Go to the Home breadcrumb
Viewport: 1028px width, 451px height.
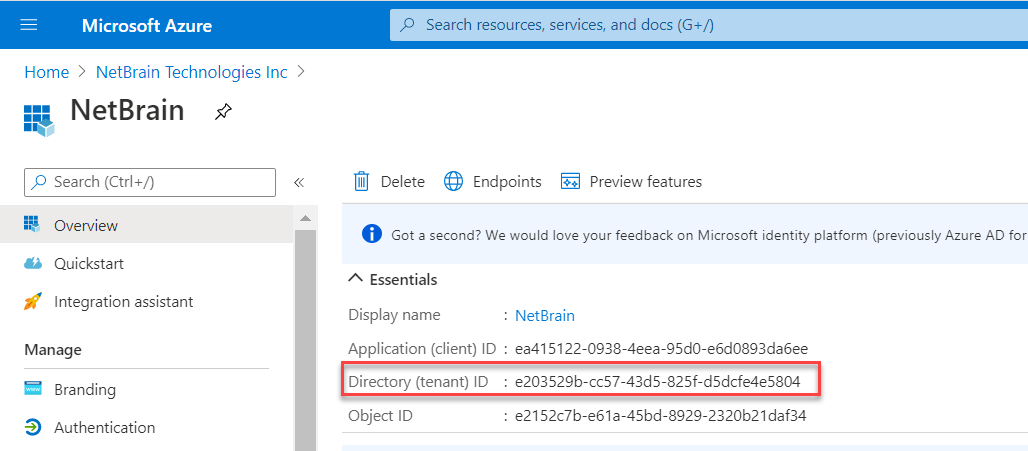(x=46, y=72)
